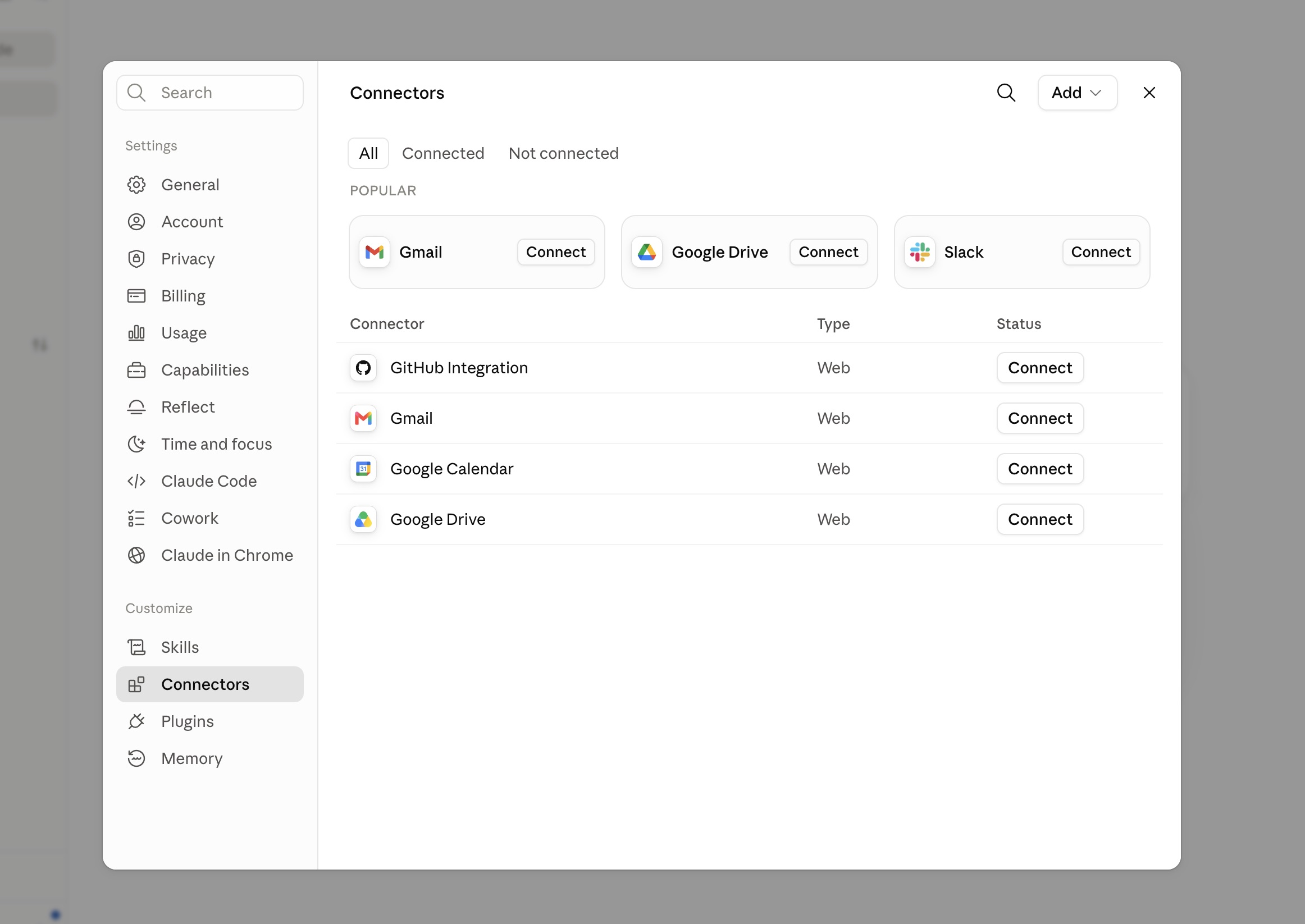Click the Connector column header
Viewport: 1305px width, 924px height.
coord(387,324)
